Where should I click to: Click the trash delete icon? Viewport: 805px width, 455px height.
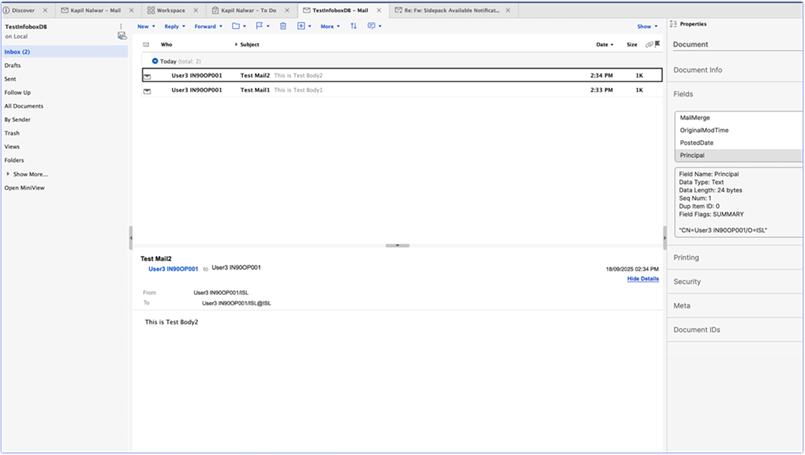click(283, 26)
